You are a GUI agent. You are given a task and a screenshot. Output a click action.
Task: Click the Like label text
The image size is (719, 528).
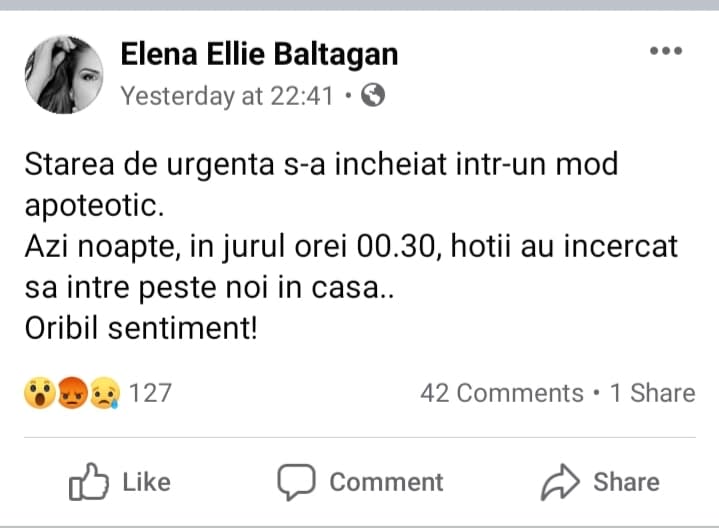(x=146, y=482)
